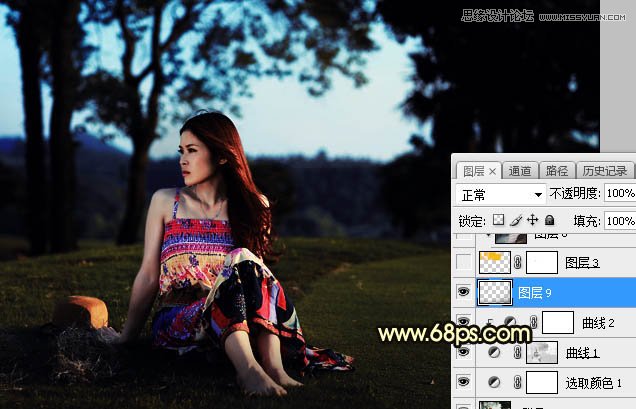Open the 路径 tab
The width and height of the screenshot is (636, 409).
pos(558,171)
